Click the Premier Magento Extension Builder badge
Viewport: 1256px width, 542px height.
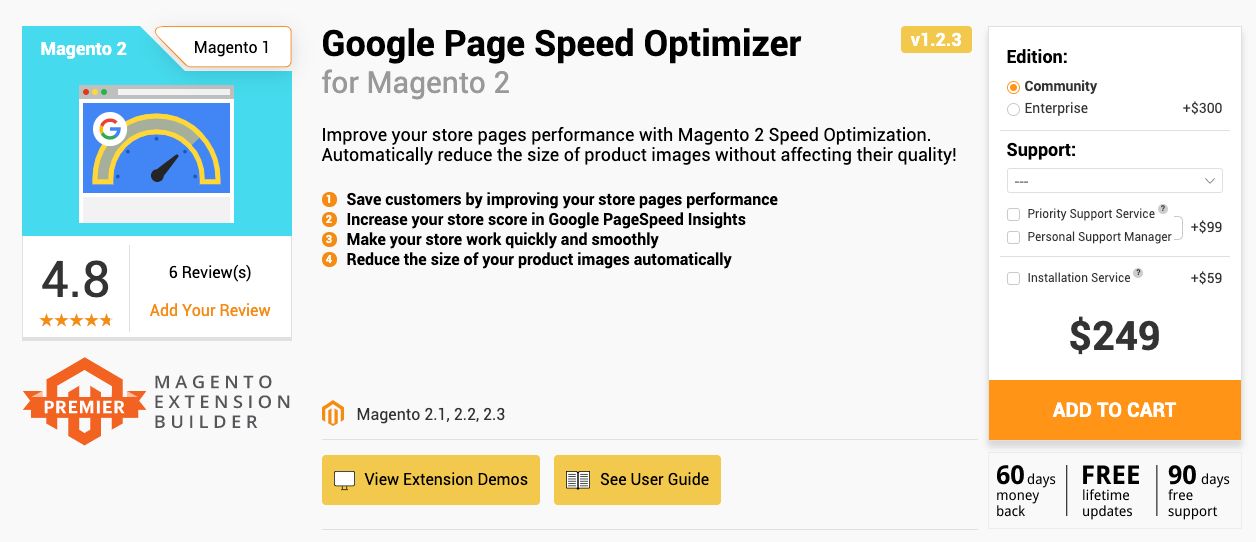(157, 400)
